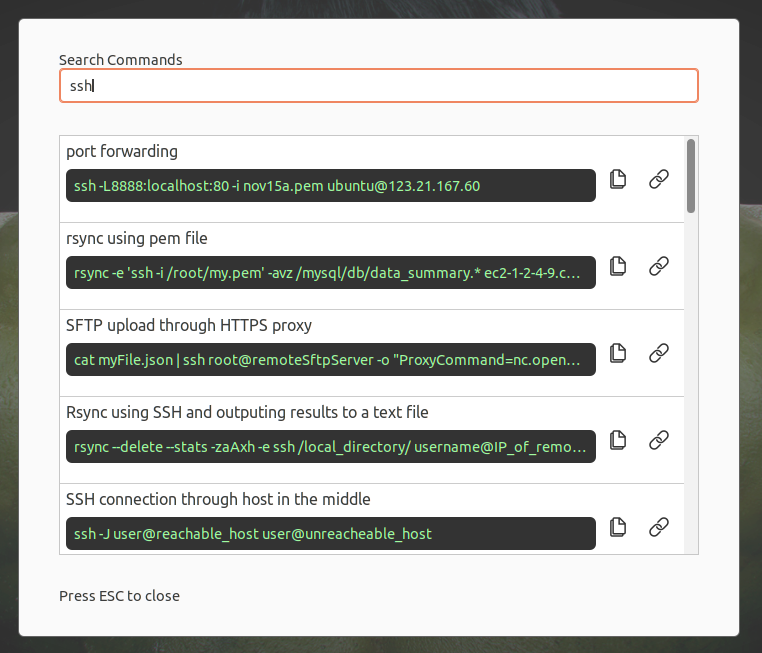
Task: Click the Search Commands input field
Action: pos(378,86)
